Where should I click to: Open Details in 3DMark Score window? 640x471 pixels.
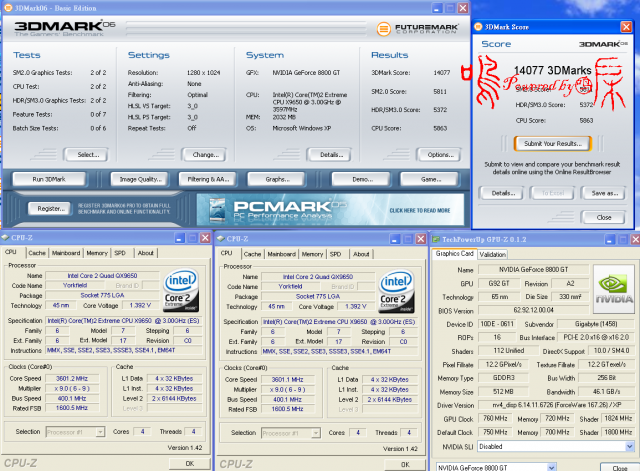pyautogui.click(x=502, y=193)
